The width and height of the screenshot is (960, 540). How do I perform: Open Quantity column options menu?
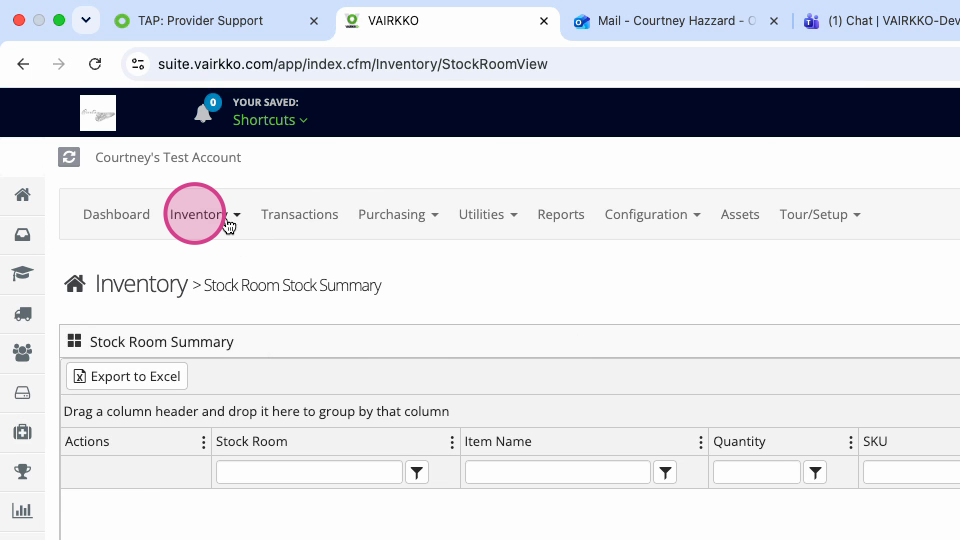pyautogui.click(x=850, y=442)
